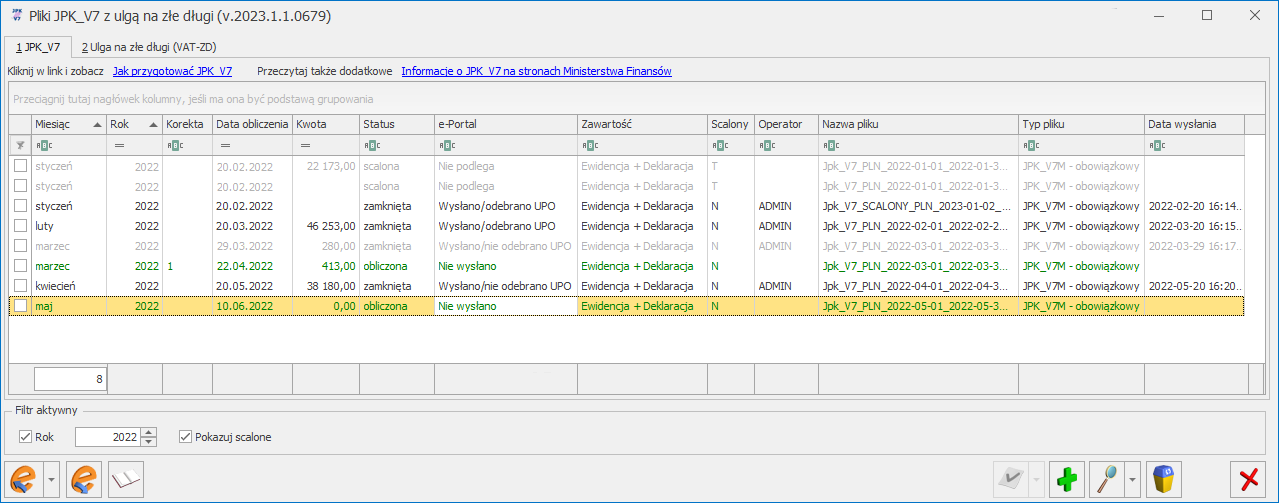Expand dropdown arrow beside first e-Portal icon
The height and width of the screenshot is (503, 1279).
[x=51, y=480]
